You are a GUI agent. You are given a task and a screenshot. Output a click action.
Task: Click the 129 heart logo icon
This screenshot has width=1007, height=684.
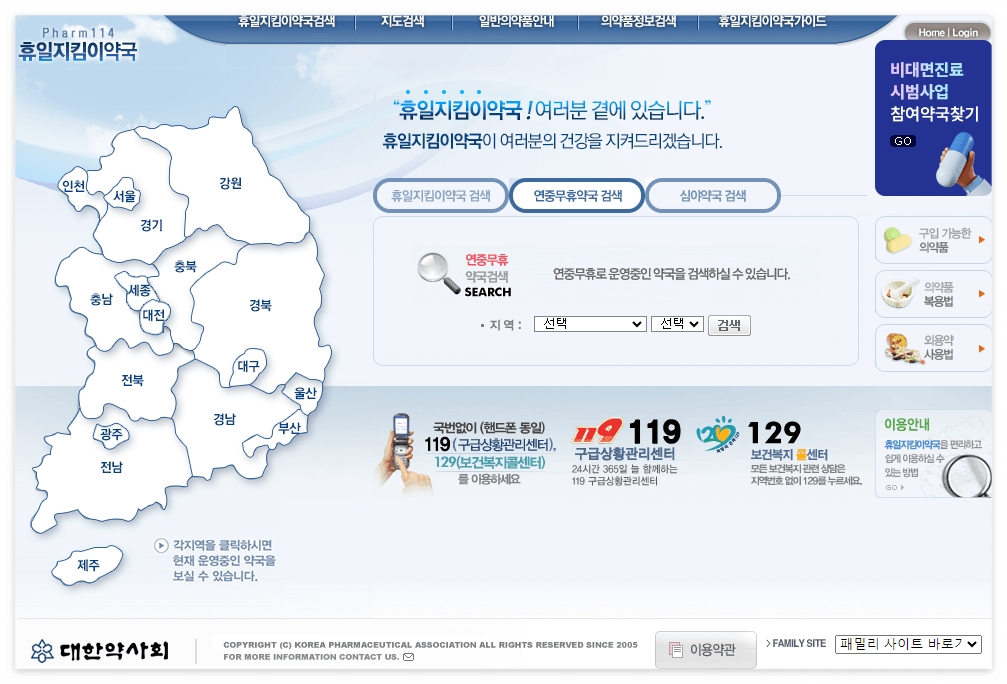click(x=718, y=434)
